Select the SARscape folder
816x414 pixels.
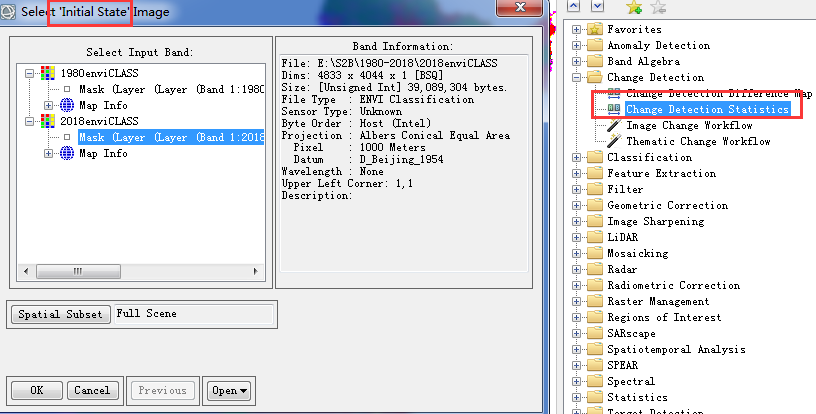point(631,333)
